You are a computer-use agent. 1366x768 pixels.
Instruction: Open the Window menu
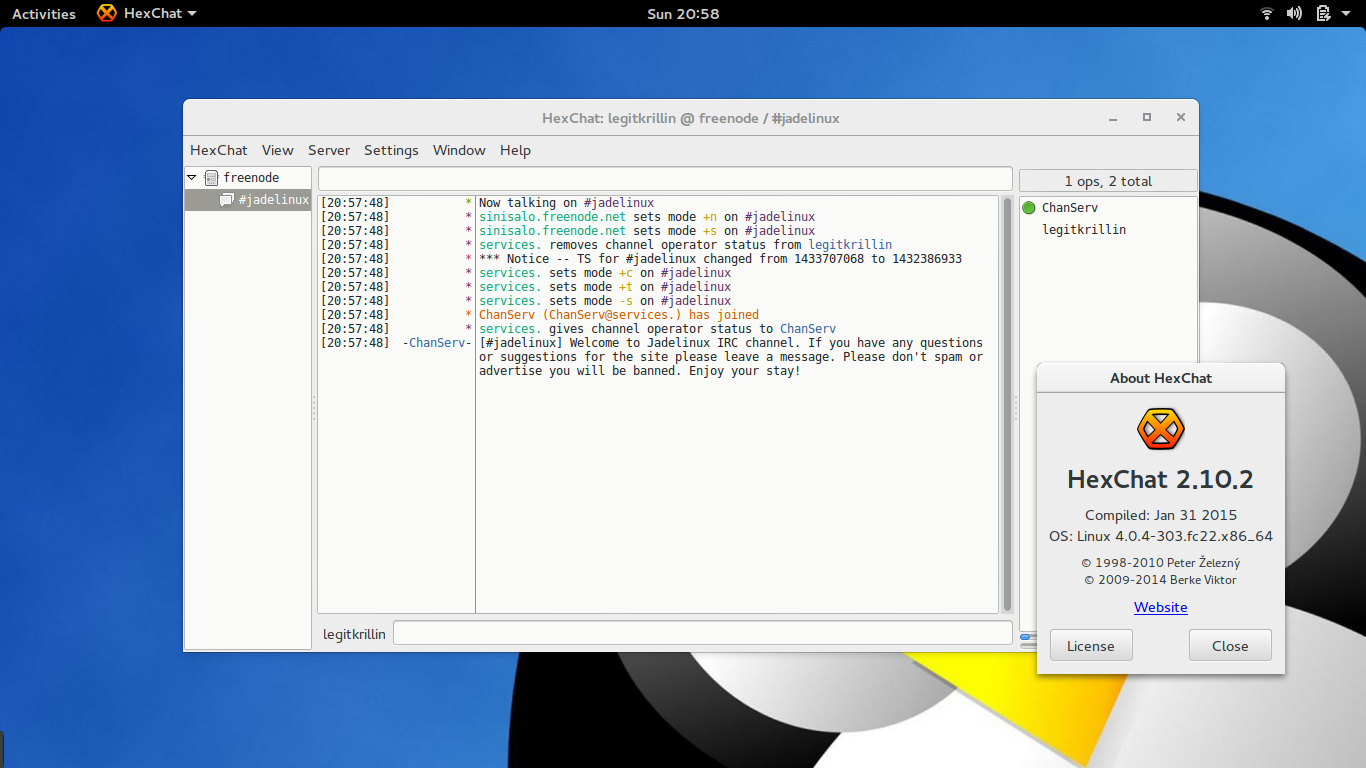click(x=459, y=150)
